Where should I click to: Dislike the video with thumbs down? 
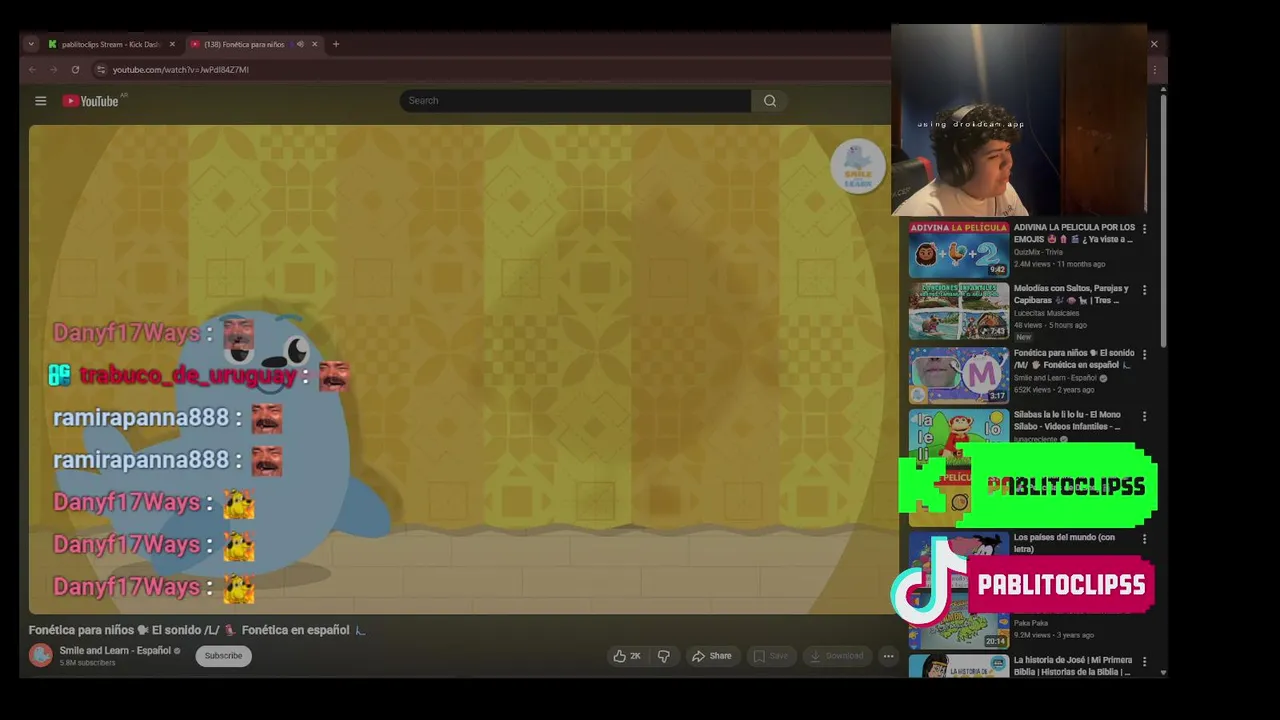(x=663, y=656)
